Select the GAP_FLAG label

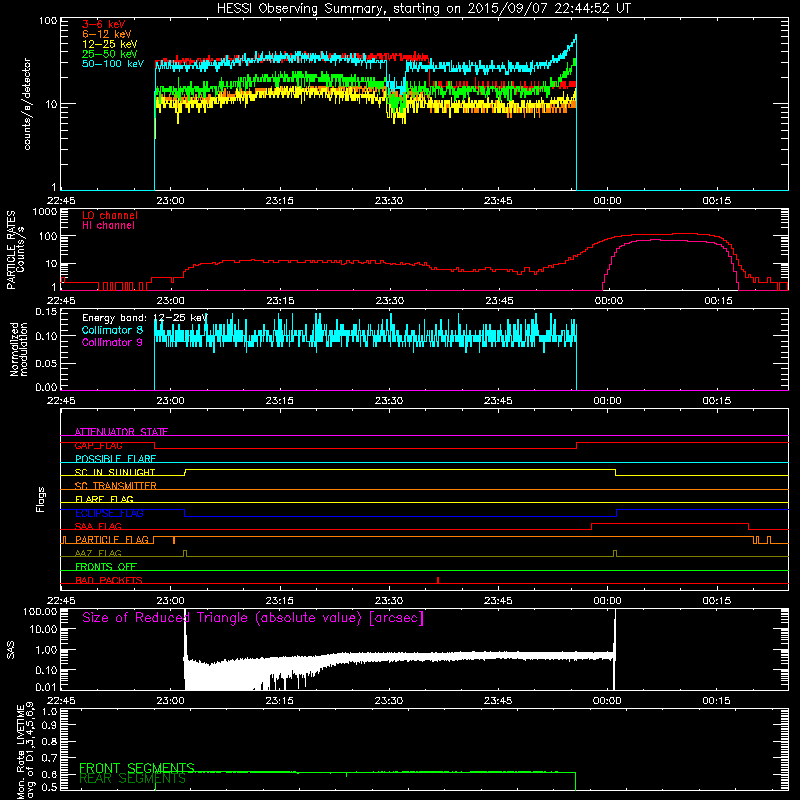click(x=98, y=445)
